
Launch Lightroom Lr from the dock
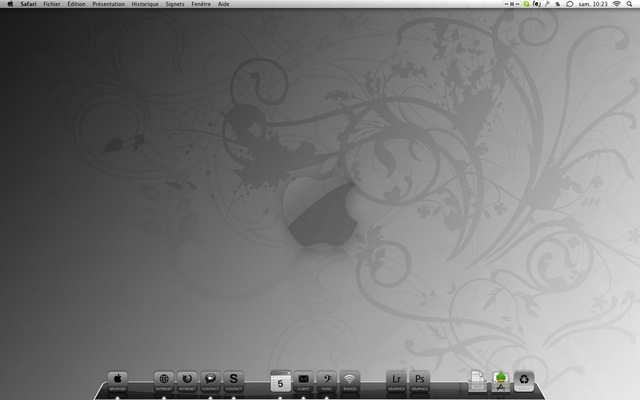[x=396, y=381]
